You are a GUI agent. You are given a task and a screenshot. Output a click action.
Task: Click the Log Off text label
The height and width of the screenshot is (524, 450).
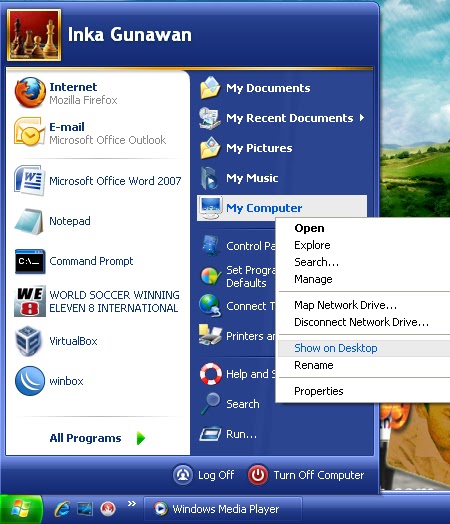(216, 475)
